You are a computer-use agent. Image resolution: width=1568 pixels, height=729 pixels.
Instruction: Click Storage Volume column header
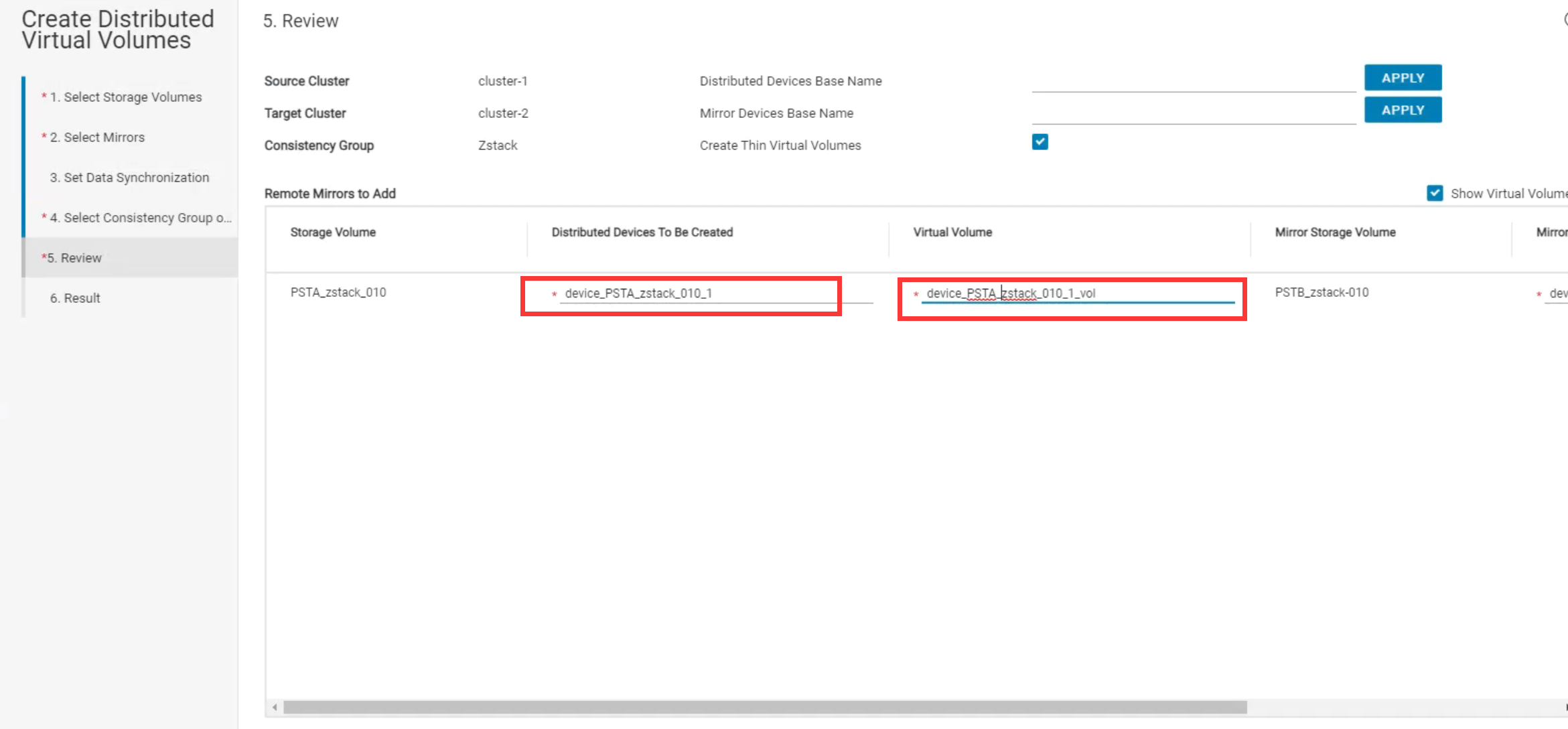pyautogui.click(x=333, y=233)
